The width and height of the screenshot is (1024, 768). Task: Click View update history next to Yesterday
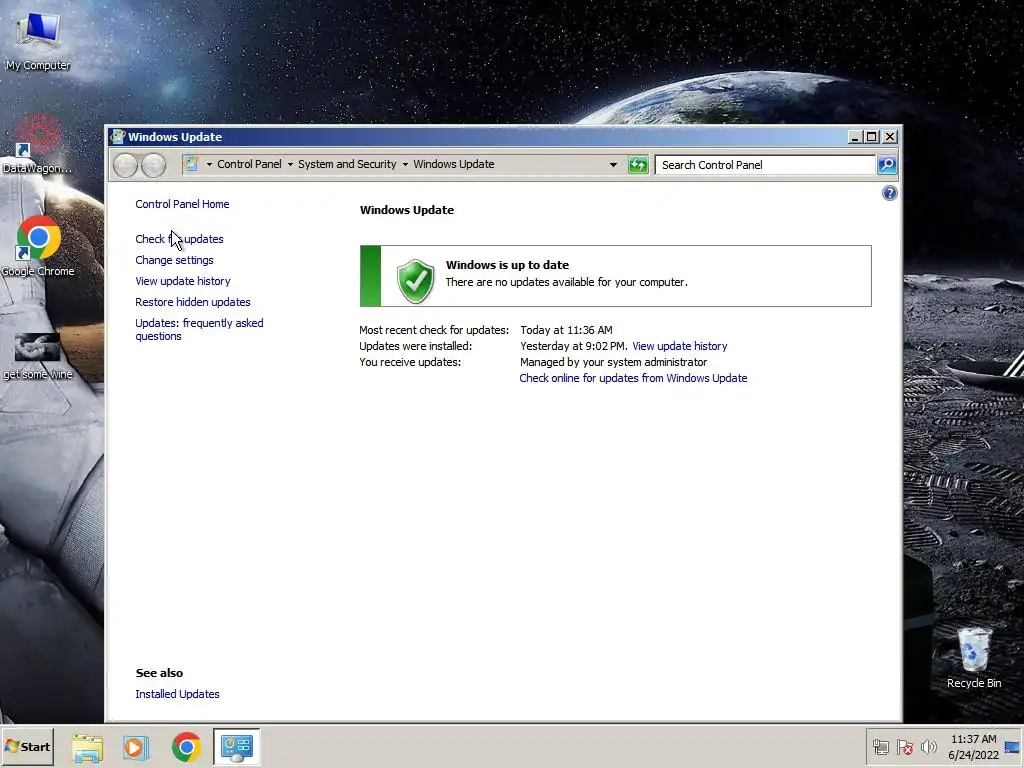click(679, 346)
